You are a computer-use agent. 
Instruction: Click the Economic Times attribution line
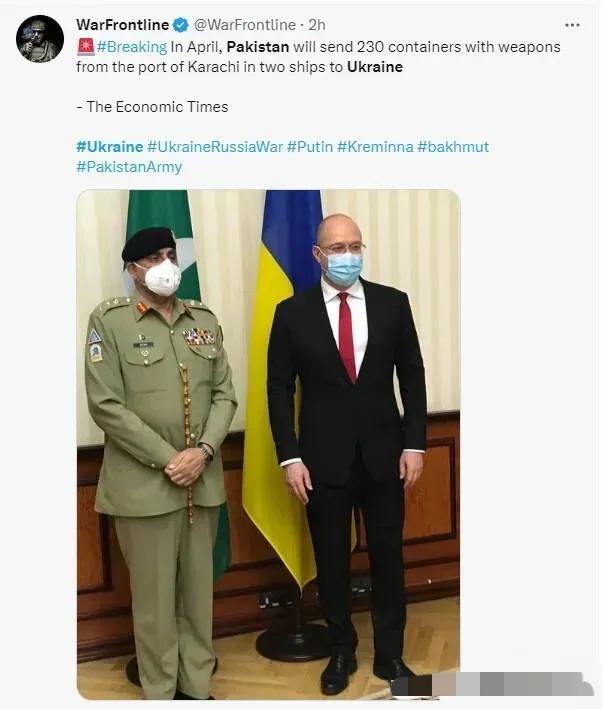click(152, 107)
